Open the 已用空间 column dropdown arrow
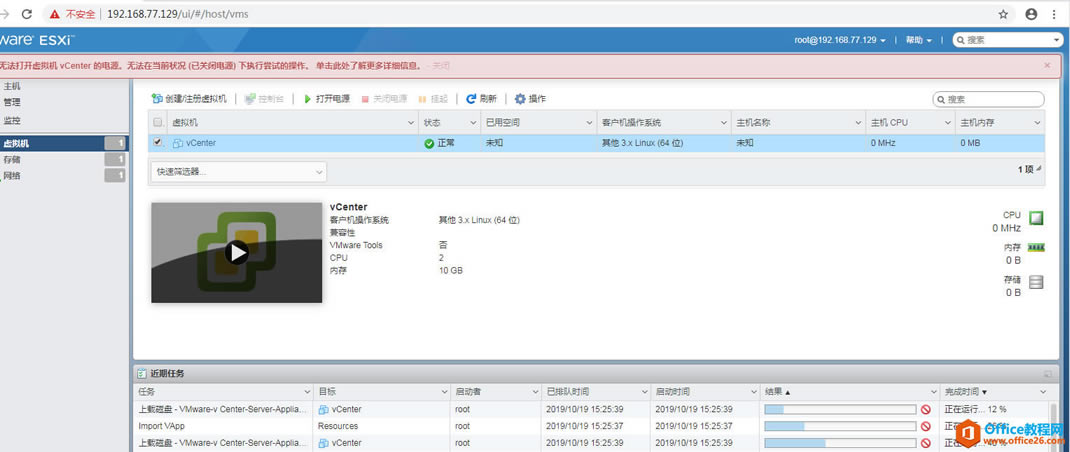This screenshot has height=452, width=1070. coord(590,123)
